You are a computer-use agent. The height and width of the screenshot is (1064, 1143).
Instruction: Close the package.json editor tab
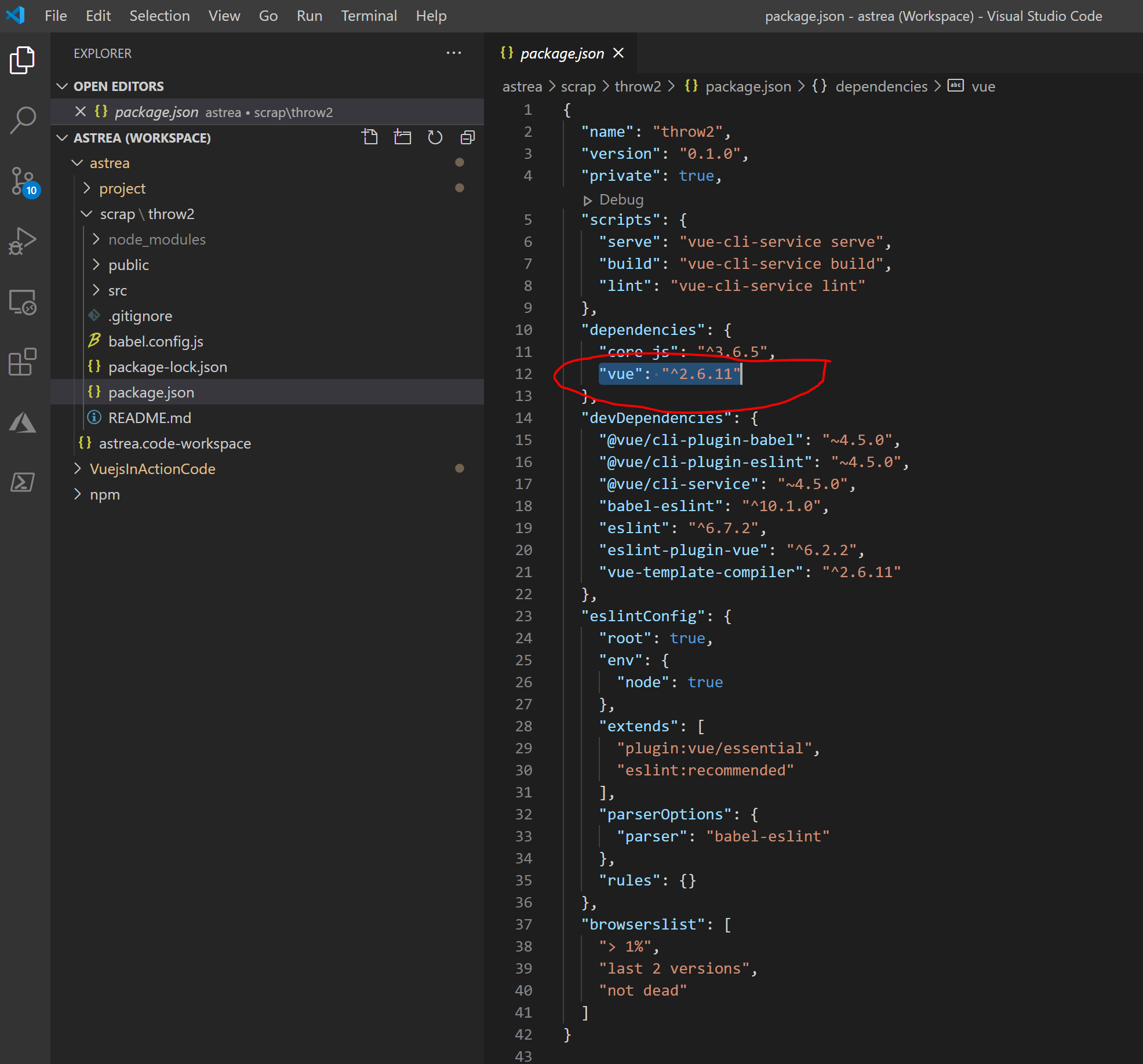pos(618,53)
